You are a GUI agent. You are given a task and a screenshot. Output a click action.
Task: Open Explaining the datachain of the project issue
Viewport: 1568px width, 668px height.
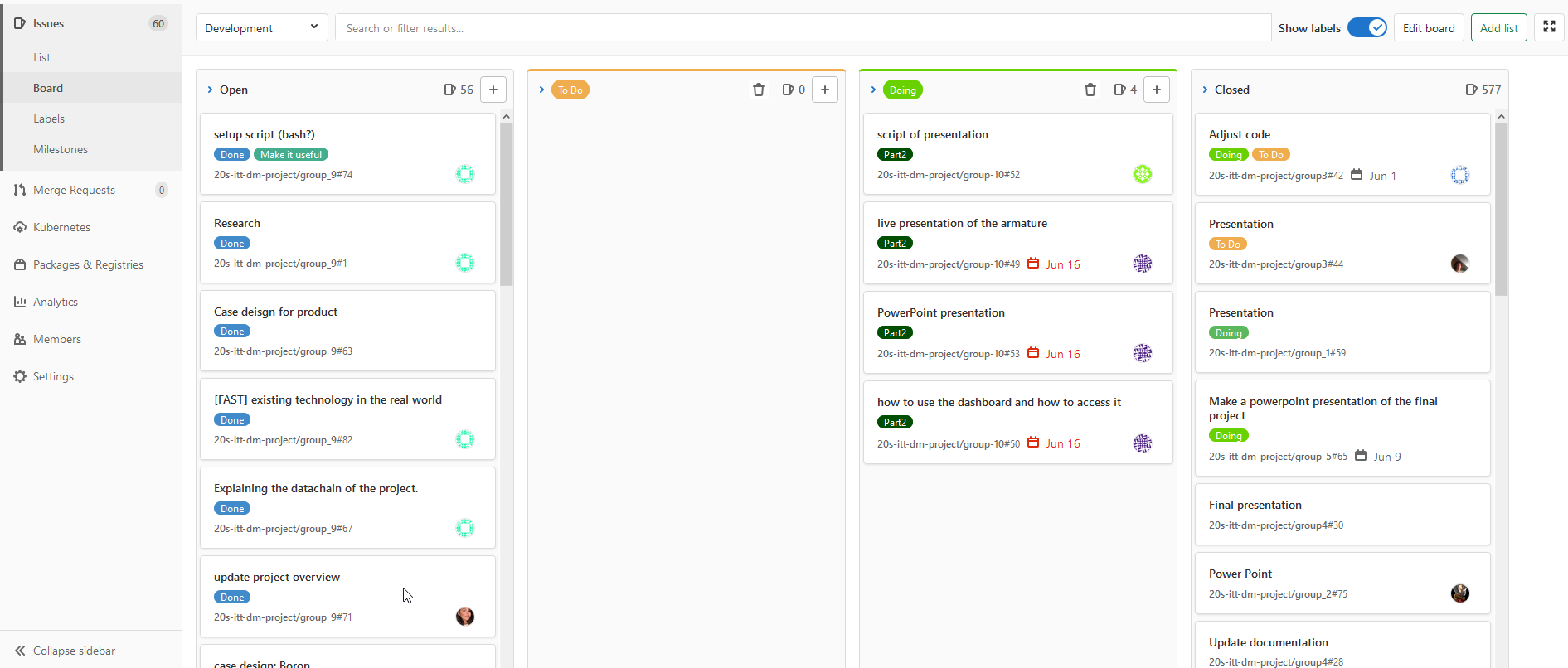(x=316, y=488)
